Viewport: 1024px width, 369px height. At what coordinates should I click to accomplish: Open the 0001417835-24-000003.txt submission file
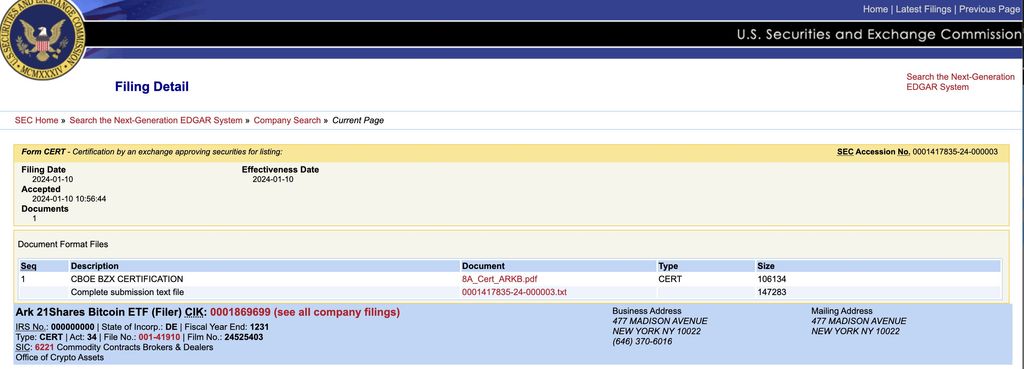[x=514, y=292]
